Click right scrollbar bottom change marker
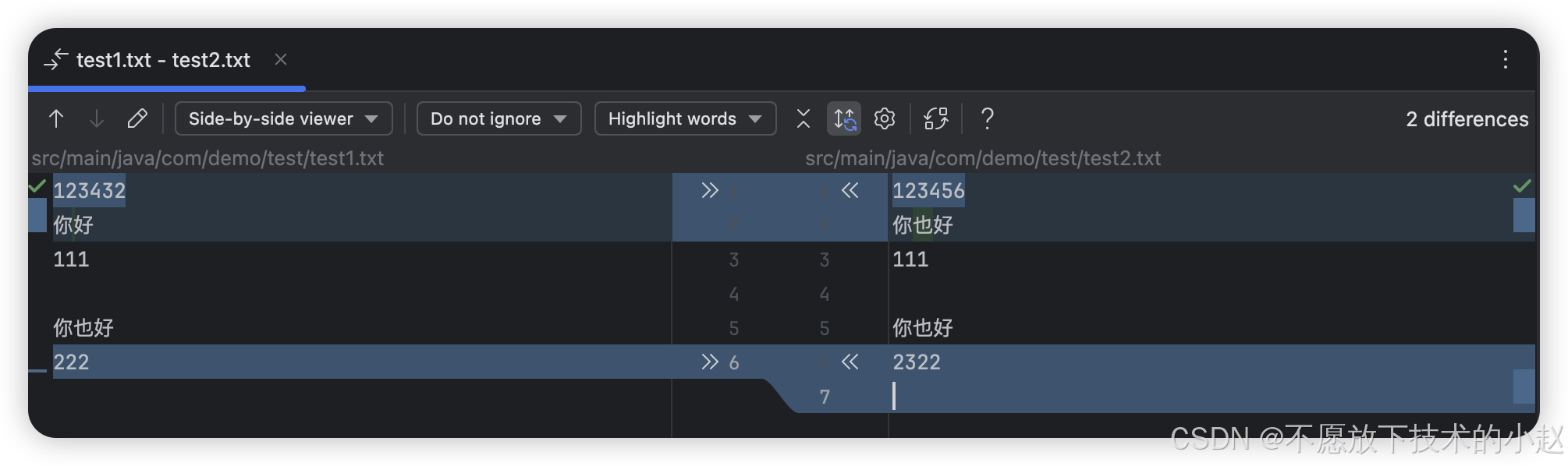Viewport: 1568px width, 466px height. [1524, 387]
